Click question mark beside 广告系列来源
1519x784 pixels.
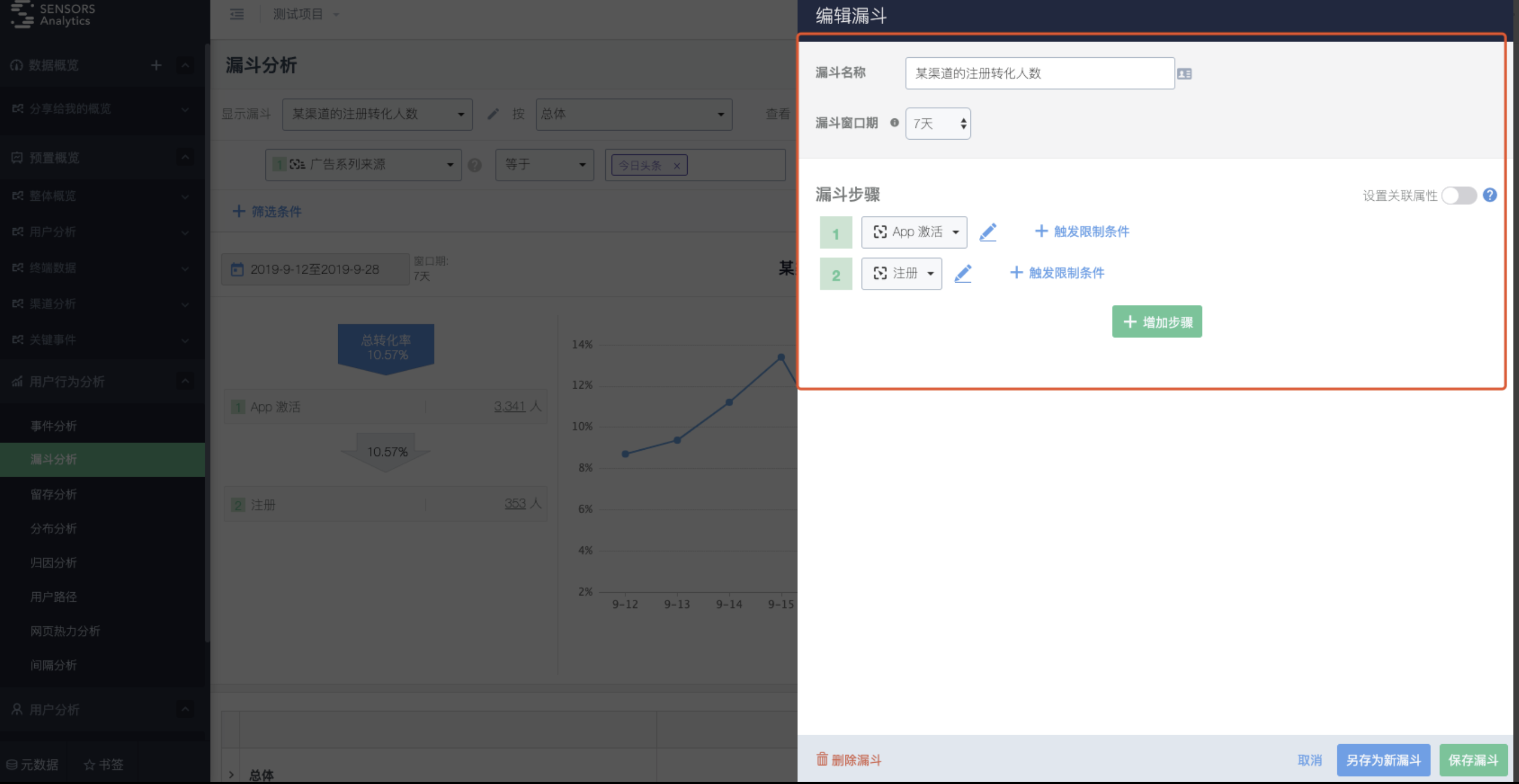pos(474,165)
